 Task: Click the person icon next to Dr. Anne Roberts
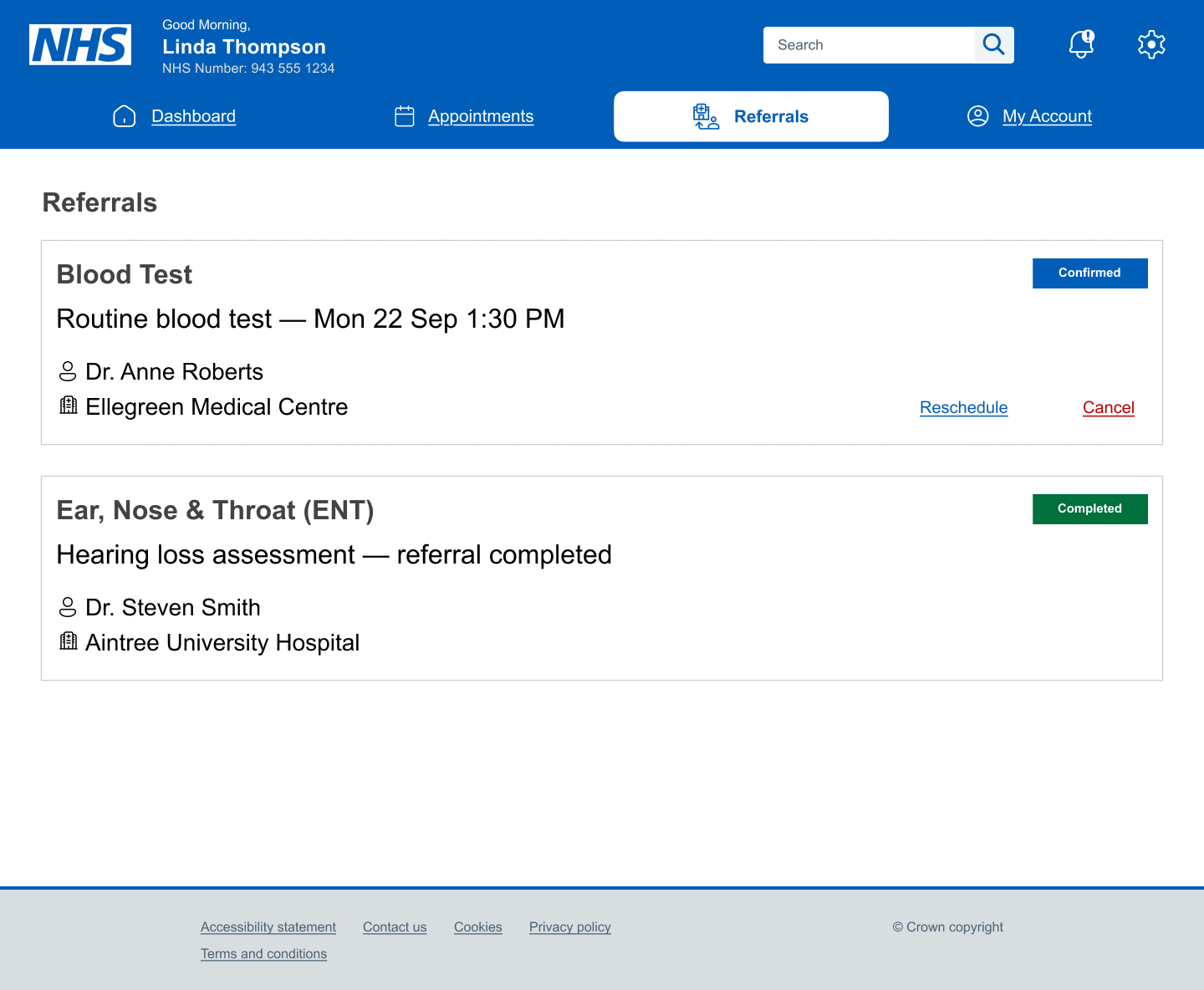68,371
